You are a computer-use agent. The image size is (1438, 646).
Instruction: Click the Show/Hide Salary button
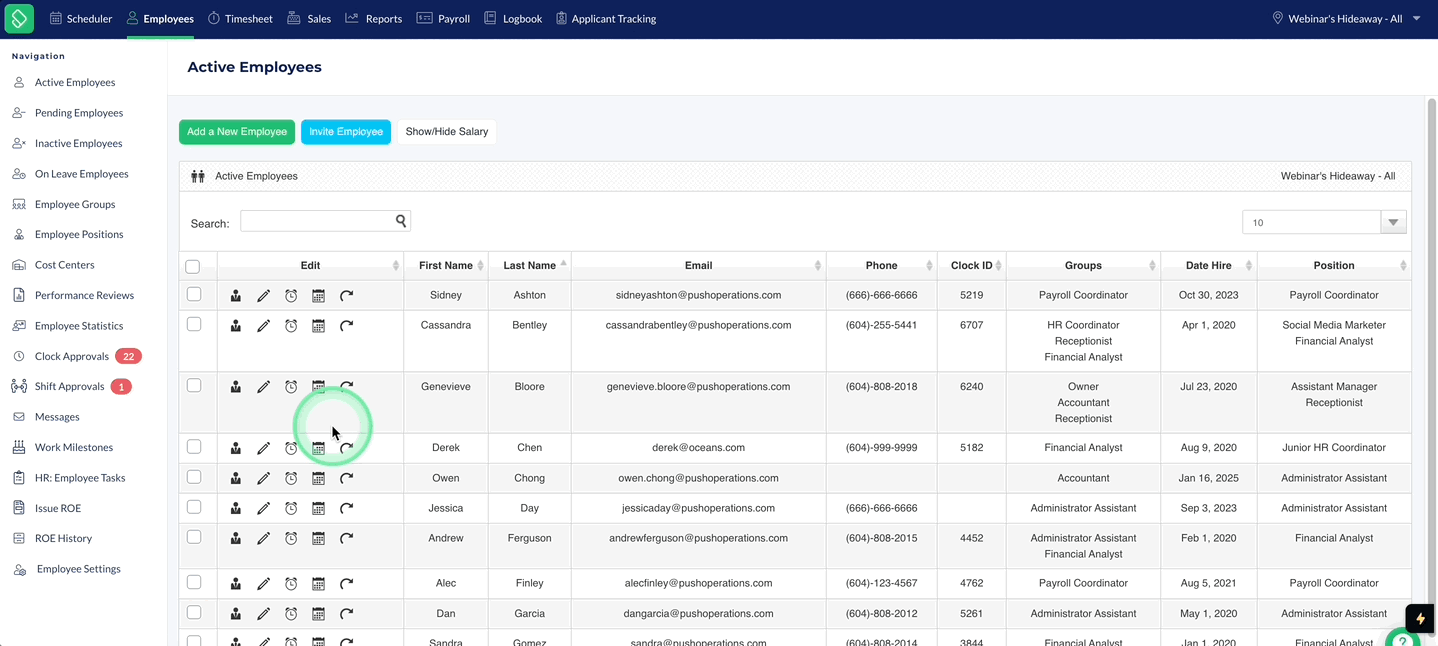(447, 132)
